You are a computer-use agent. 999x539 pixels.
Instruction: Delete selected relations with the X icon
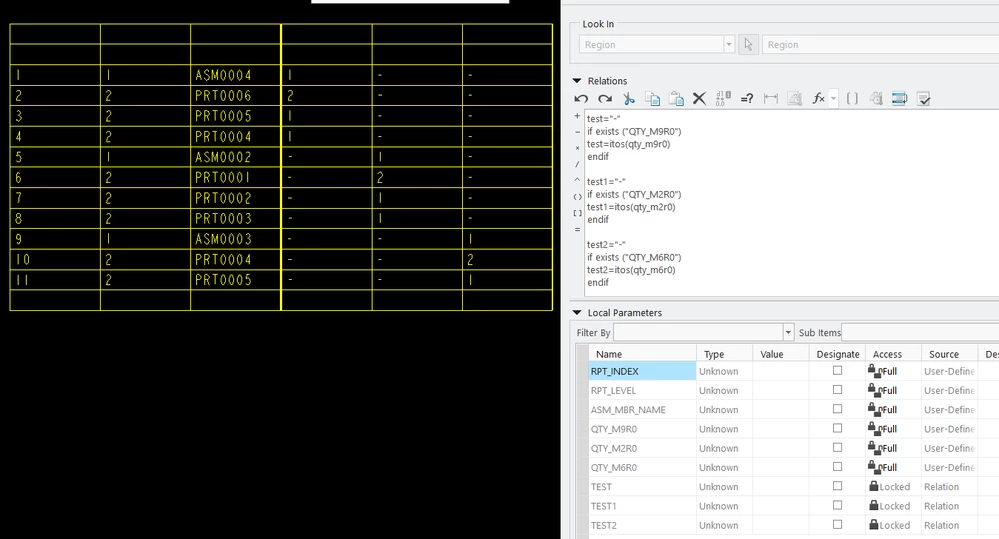click(x=699, y=98)
